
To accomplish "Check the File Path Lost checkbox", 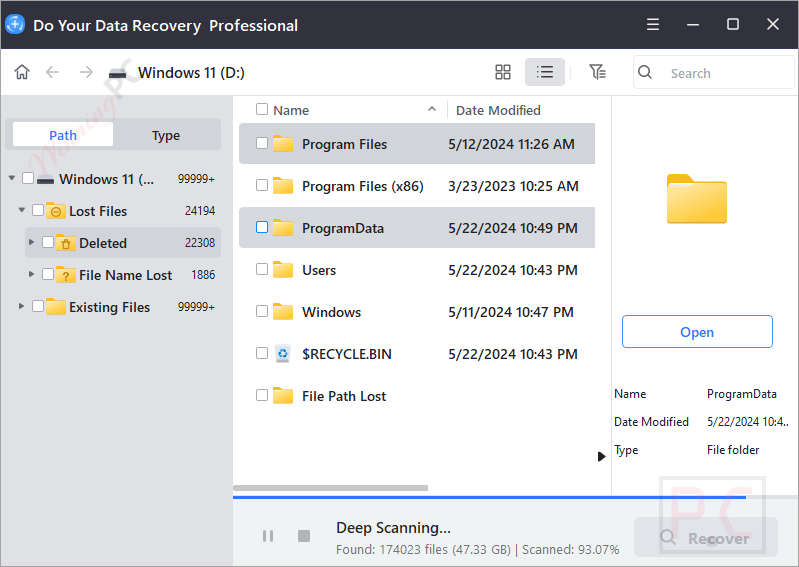I will (262, 395).
